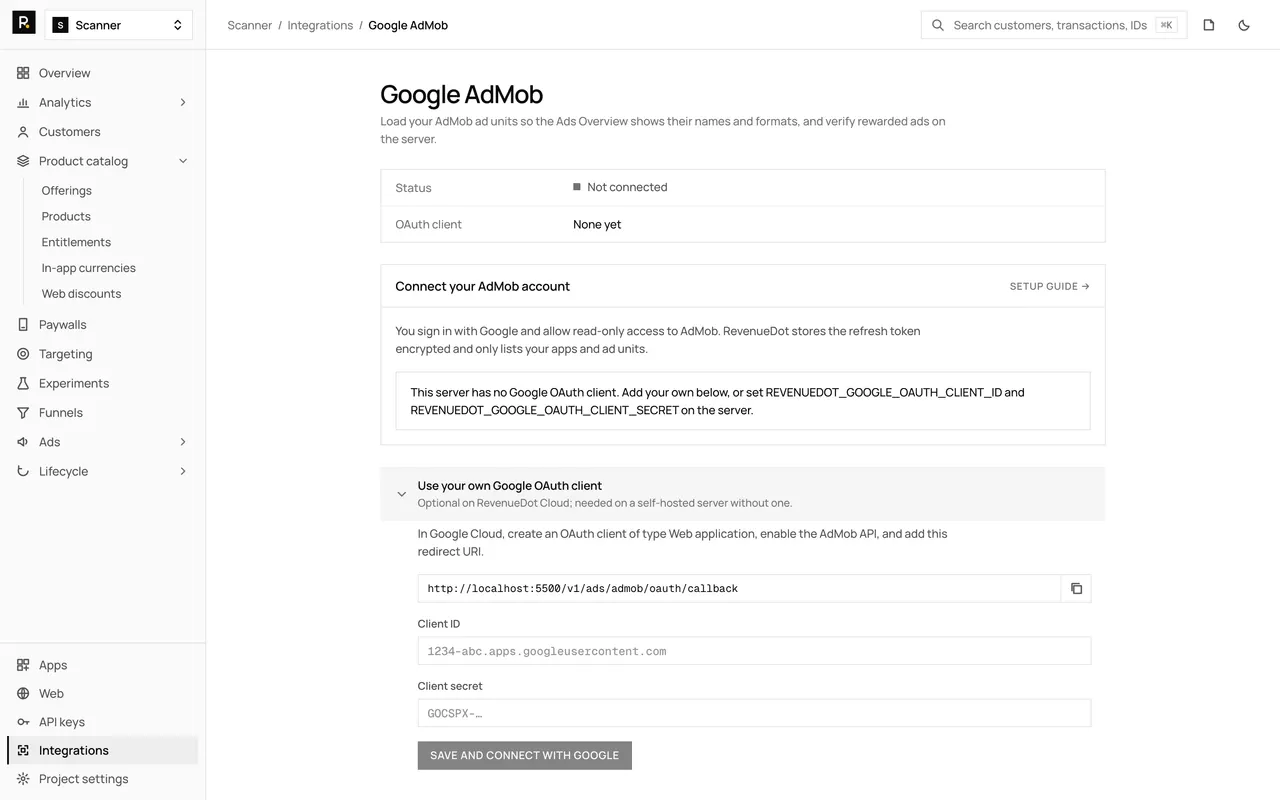Click the search customers and transactions box
Screen dimensions: 1280x800
(1054, 25)
